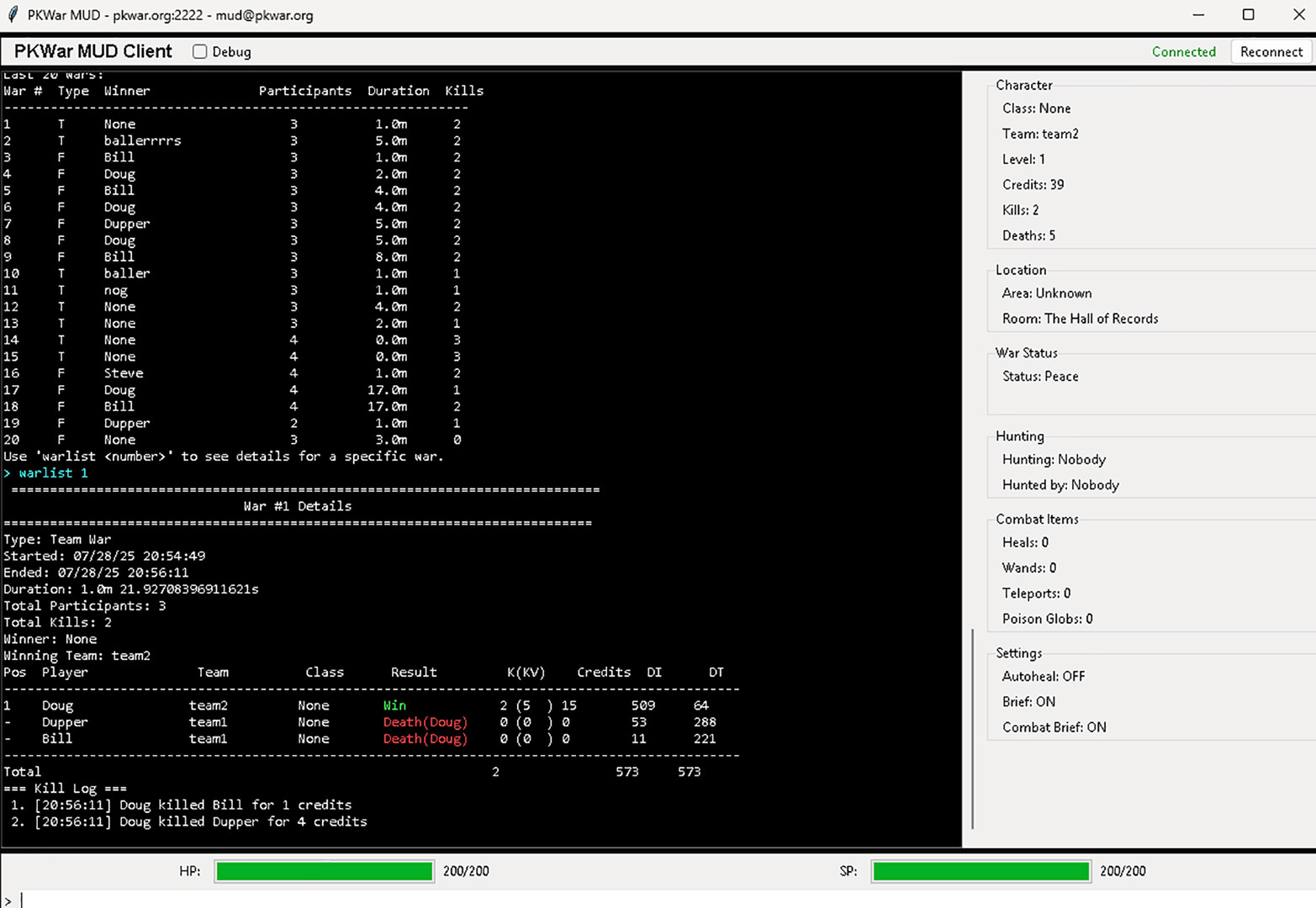Viewport: 1316px width, 908px height.
Task: Click the green SP progress bar
Action: point(980,872)
